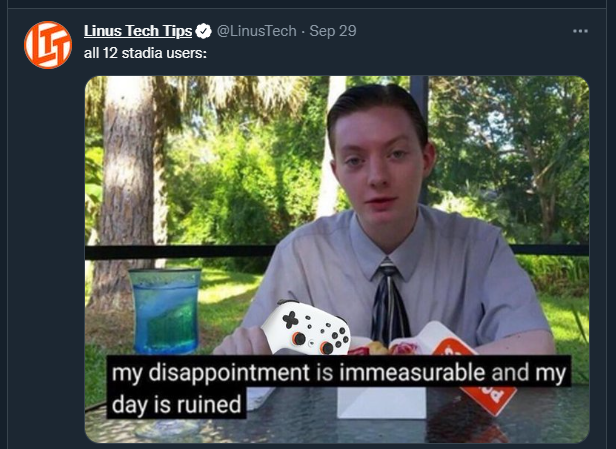The width and height of the screenshot is (616, 449).
Task: Click the D-pad on the Stadia controller
Action: pyautogui.click(x=290, y=319)
